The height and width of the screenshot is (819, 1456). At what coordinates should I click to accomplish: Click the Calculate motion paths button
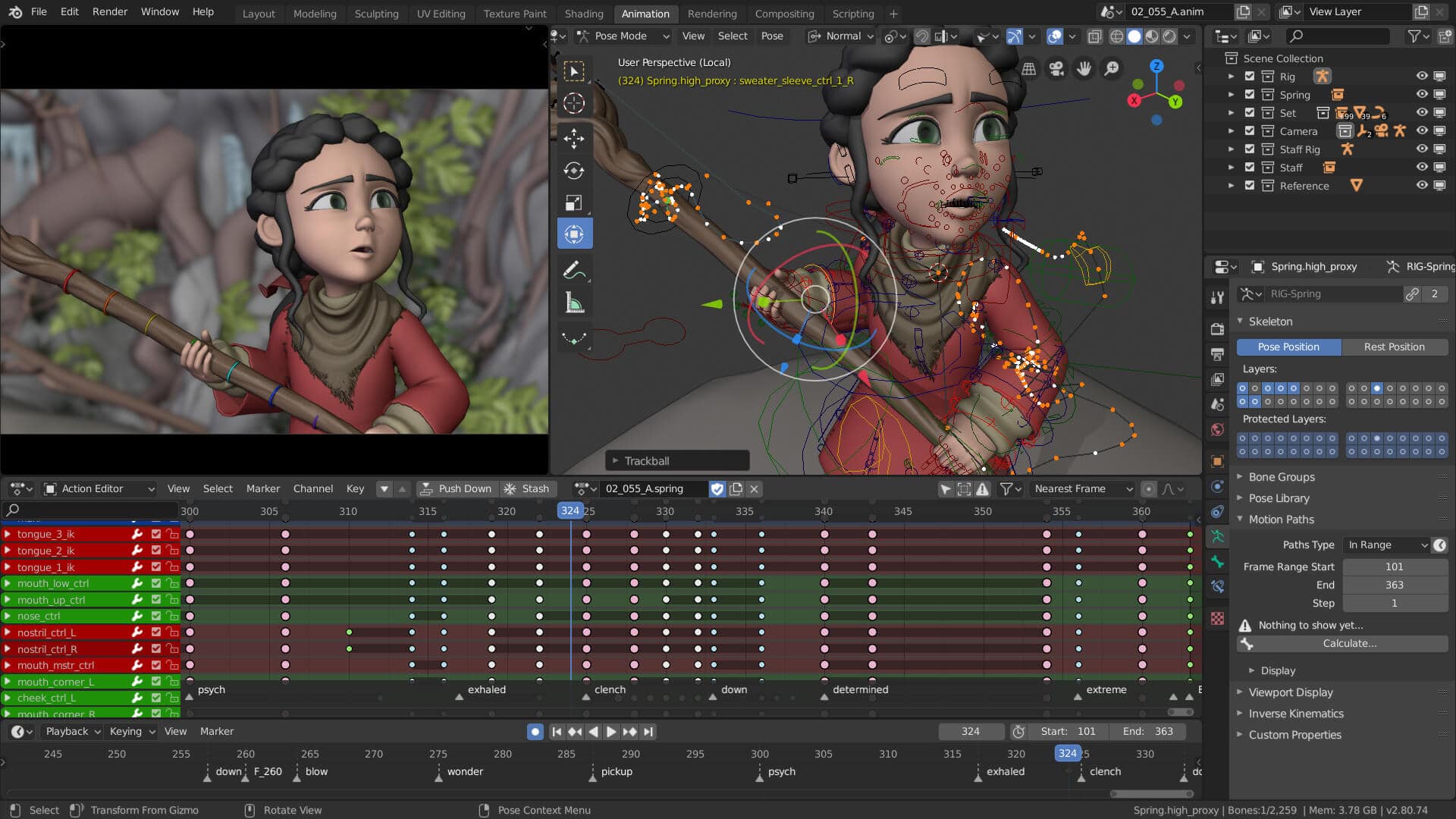[1350, 642]
